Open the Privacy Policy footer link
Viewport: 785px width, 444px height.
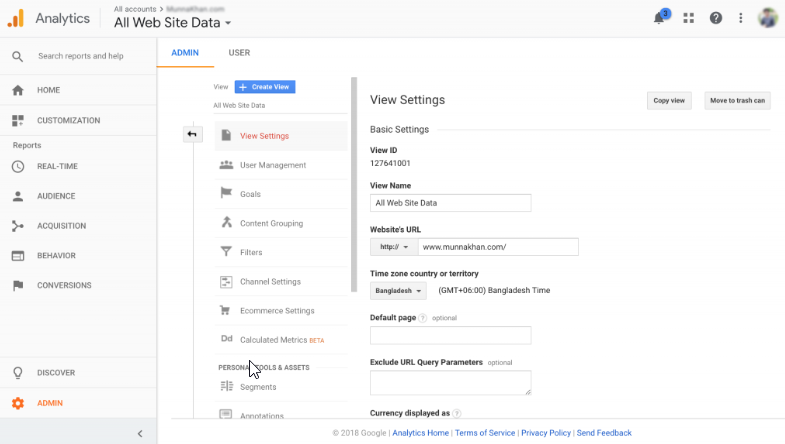click(x=546, y=433)
